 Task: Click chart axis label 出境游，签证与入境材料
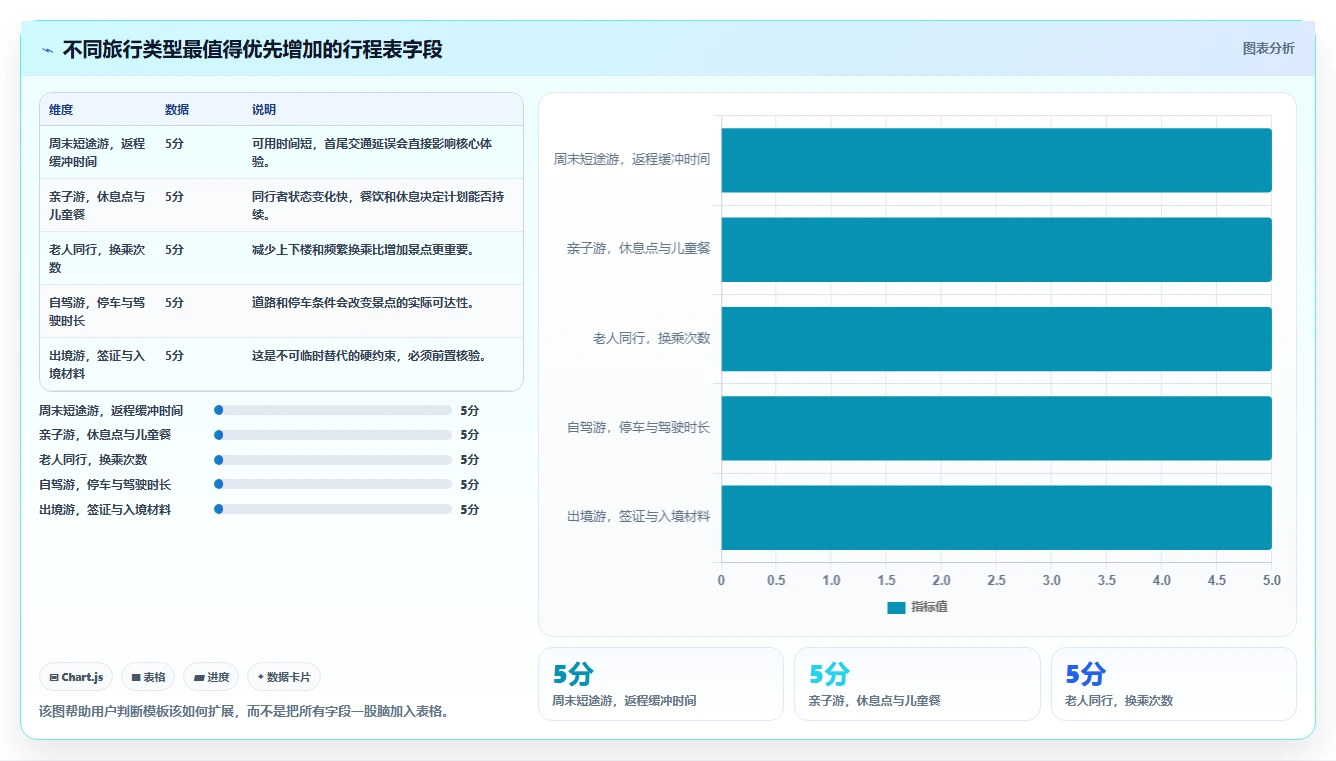[638, 516]
